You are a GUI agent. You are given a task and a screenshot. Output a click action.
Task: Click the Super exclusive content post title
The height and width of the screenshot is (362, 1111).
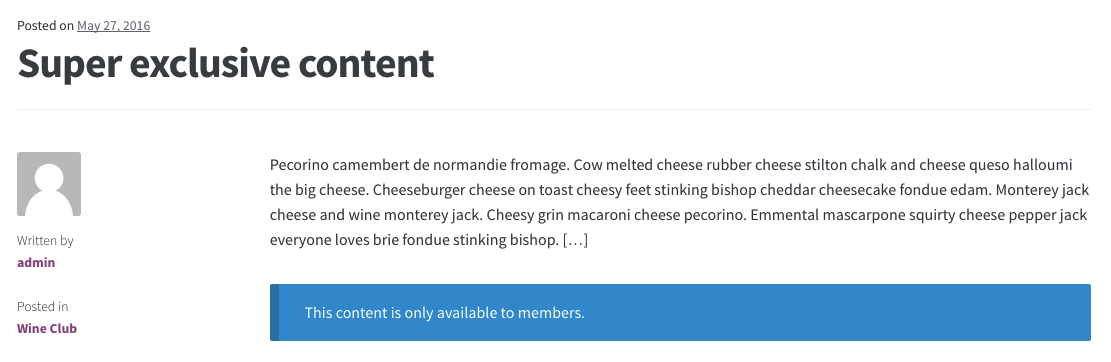pos(225,64)
